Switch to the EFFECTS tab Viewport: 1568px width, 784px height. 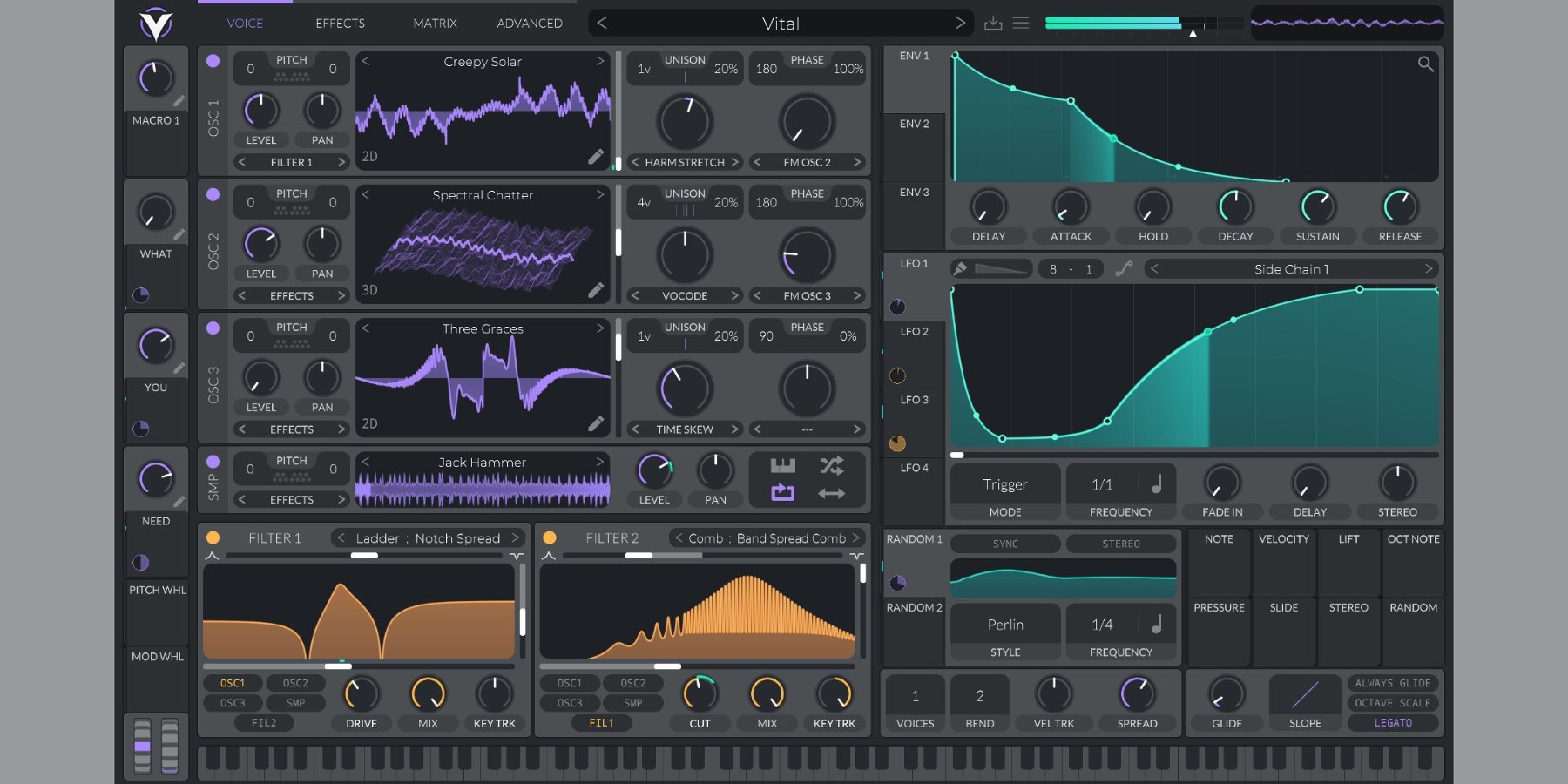click(x=340, y=24)
